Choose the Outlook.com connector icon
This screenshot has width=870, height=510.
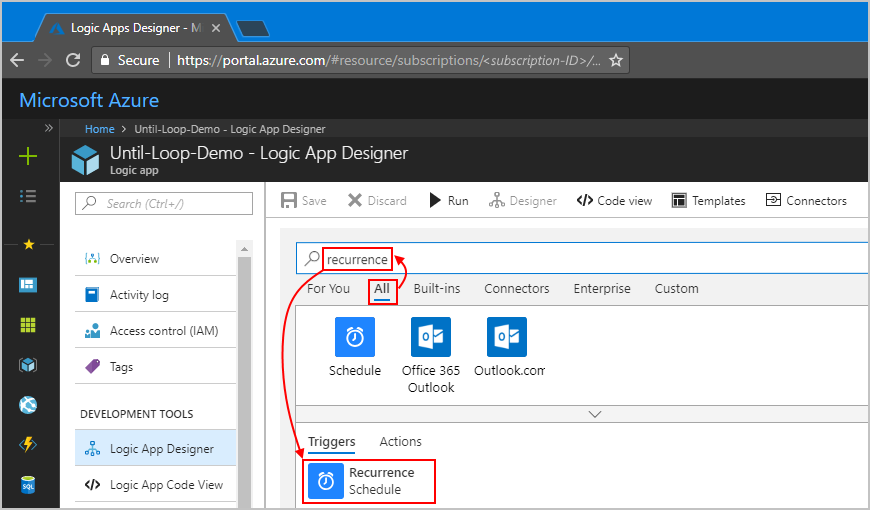pos(507,337)
